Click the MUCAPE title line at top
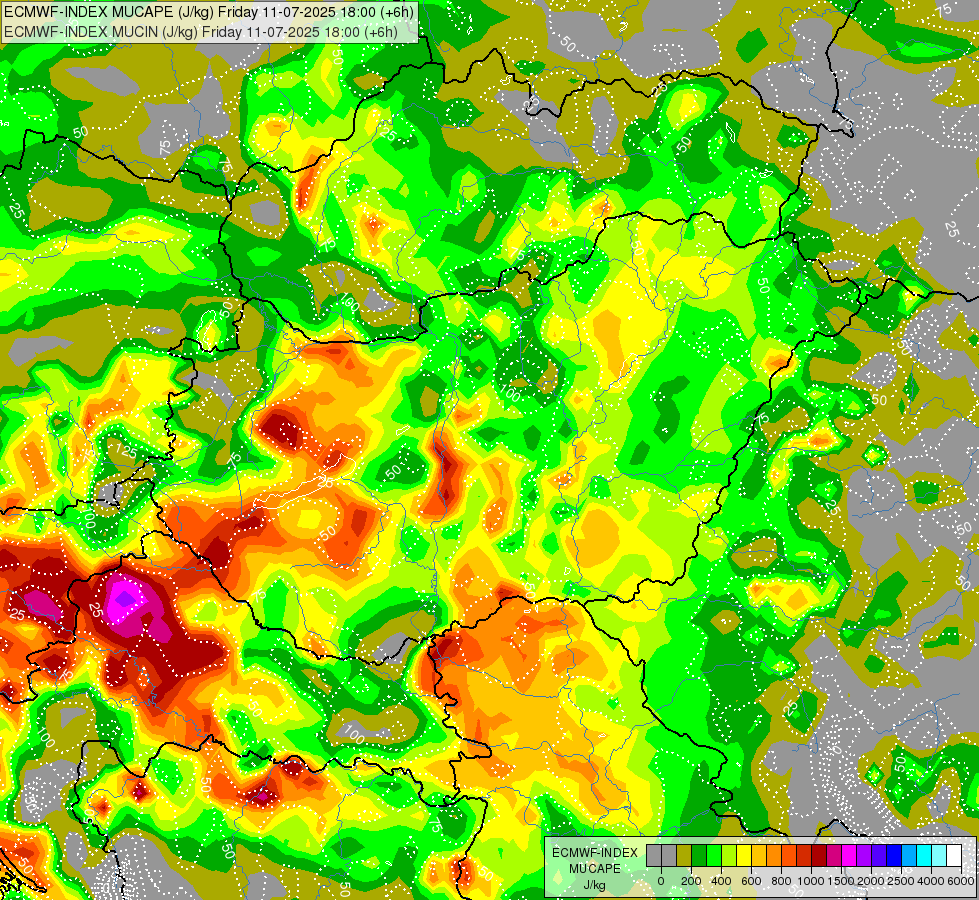Viewport: 979px width, 900px height. tap(209, 13)
